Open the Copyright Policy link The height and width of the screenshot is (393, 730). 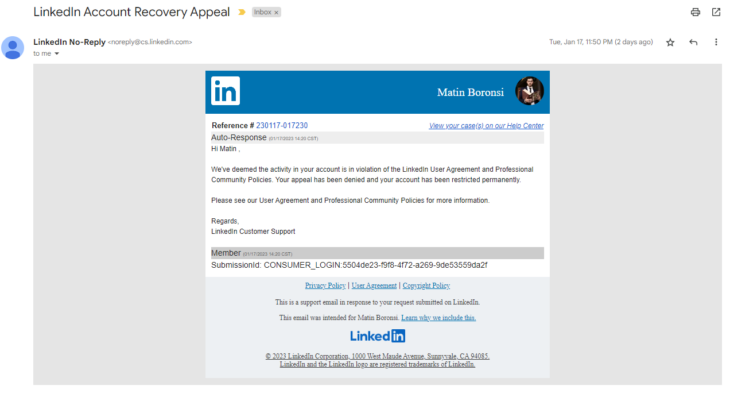coord(426,285)
